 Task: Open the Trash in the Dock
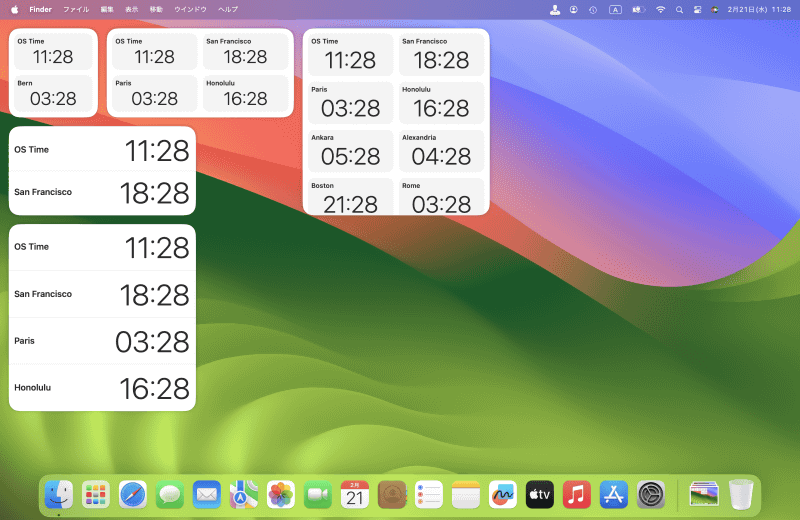pos(741,494)
